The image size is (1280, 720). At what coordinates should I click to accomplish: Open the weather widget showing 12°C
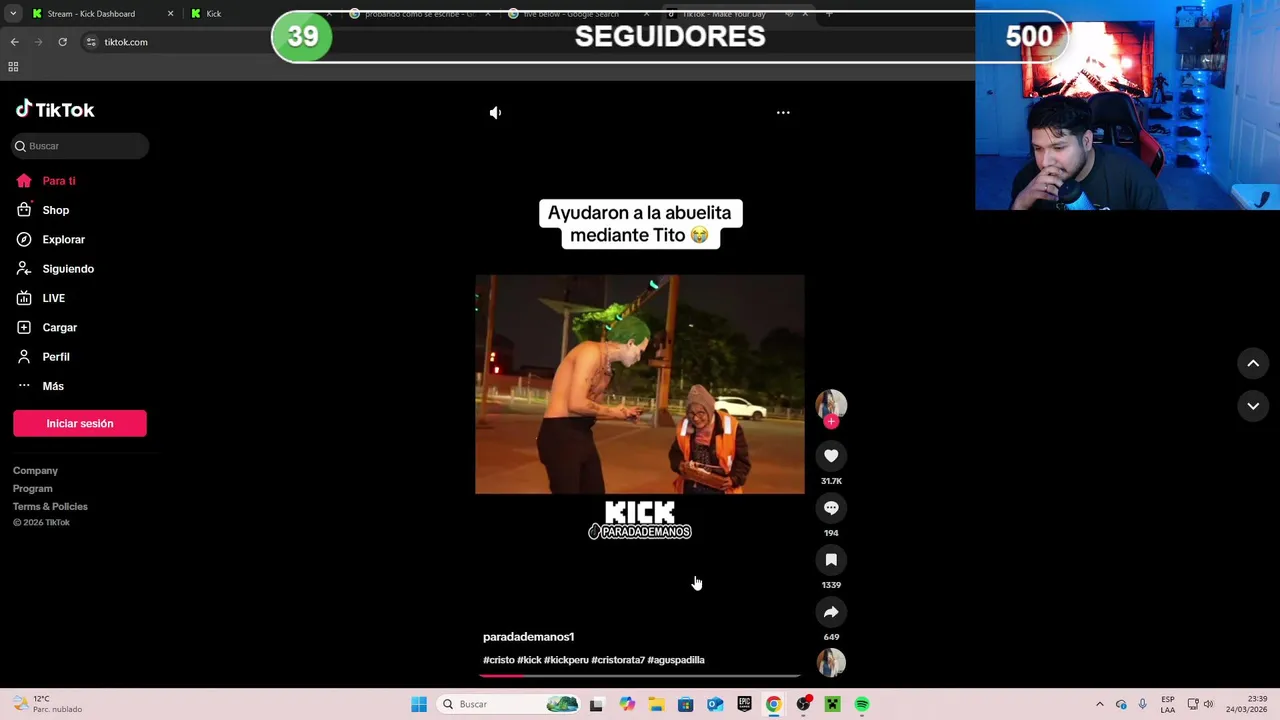pyautogui.click(x=48, y=704)
